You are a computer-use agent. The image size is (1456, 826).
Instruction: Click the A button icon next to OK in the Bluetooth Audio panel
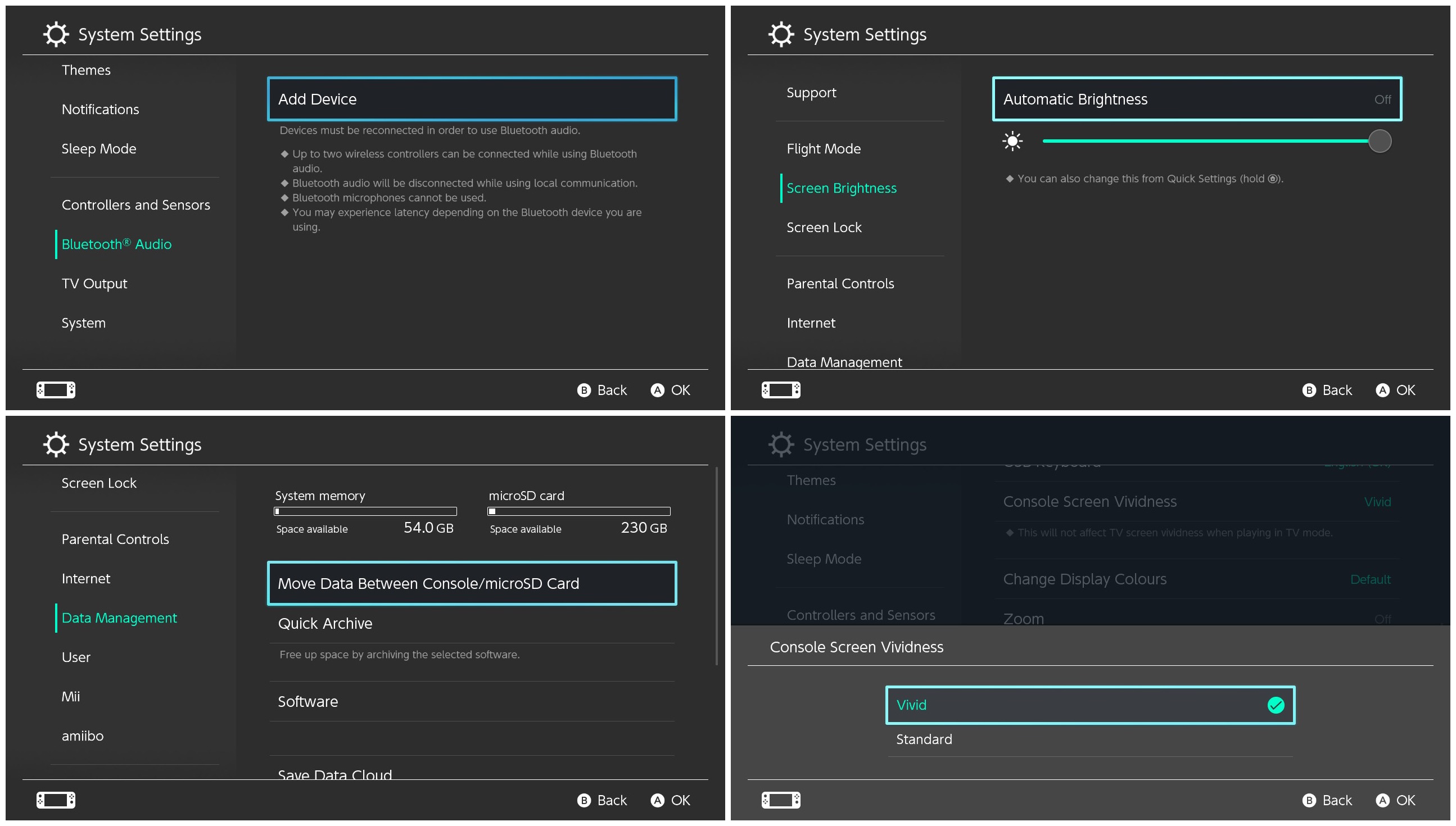(x=657, y=391)
